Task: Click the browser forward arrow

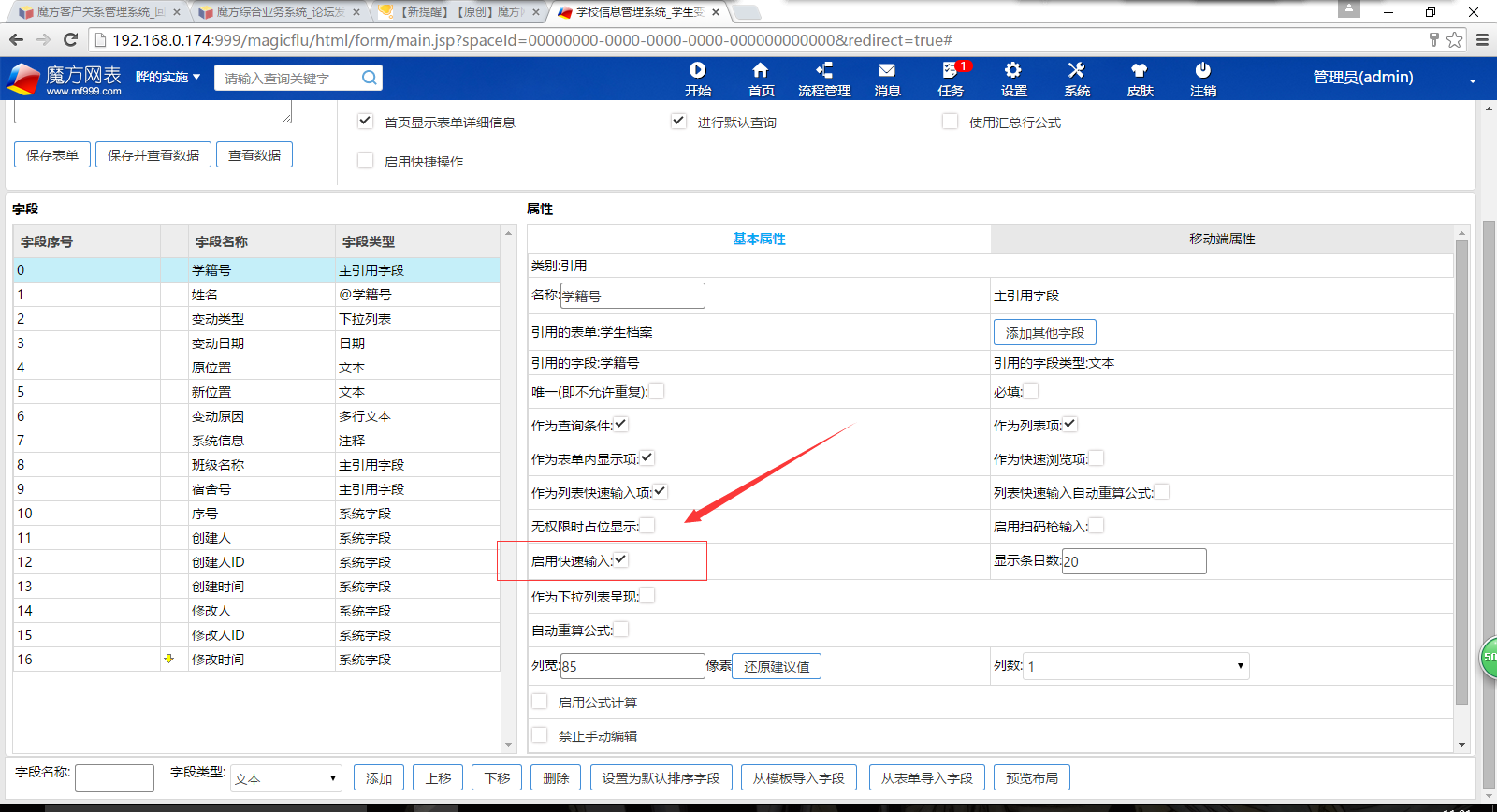Action: tap(43, 39)
